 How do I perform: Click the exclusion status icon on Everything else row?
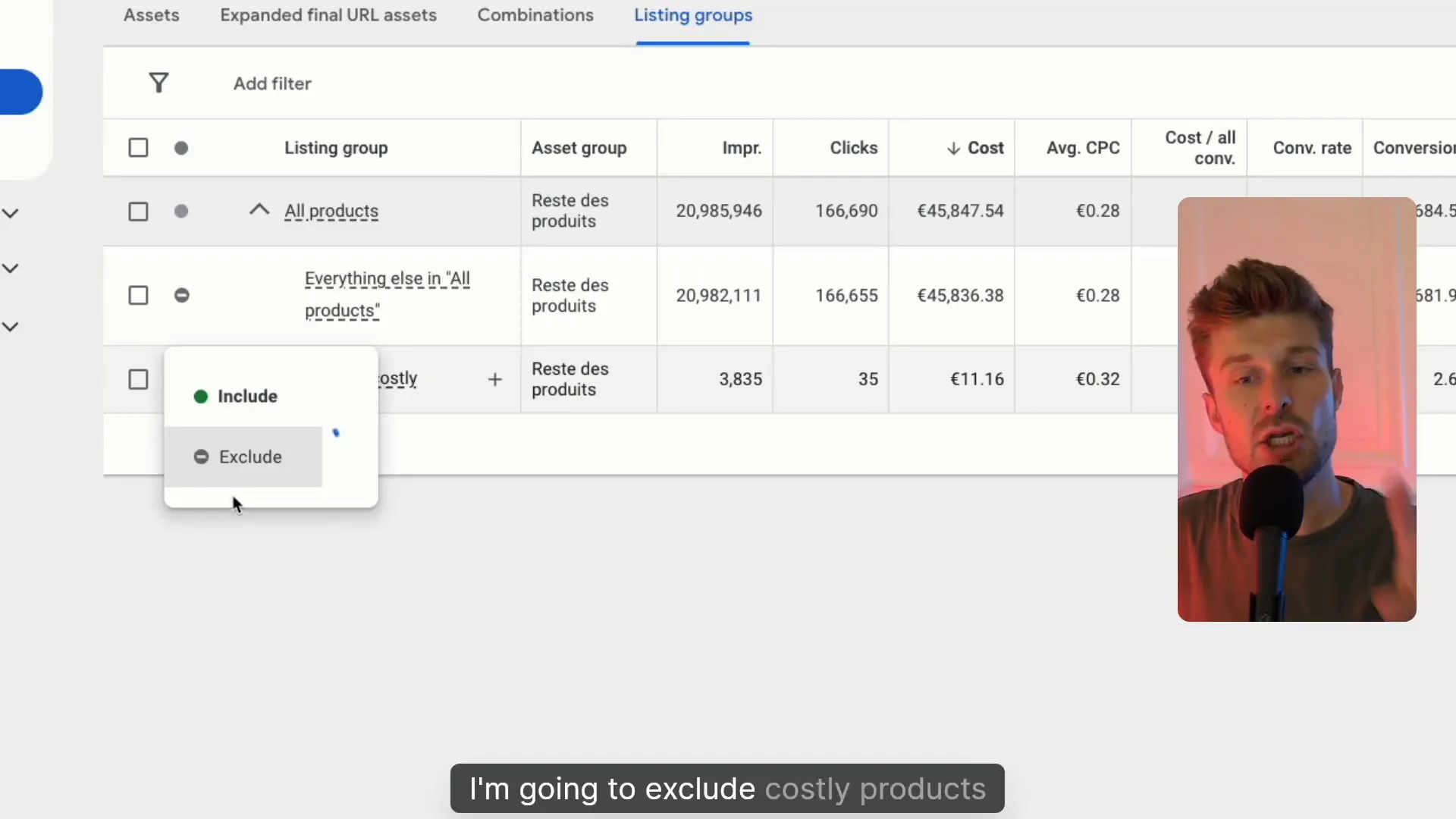click(x=181, y=295)
